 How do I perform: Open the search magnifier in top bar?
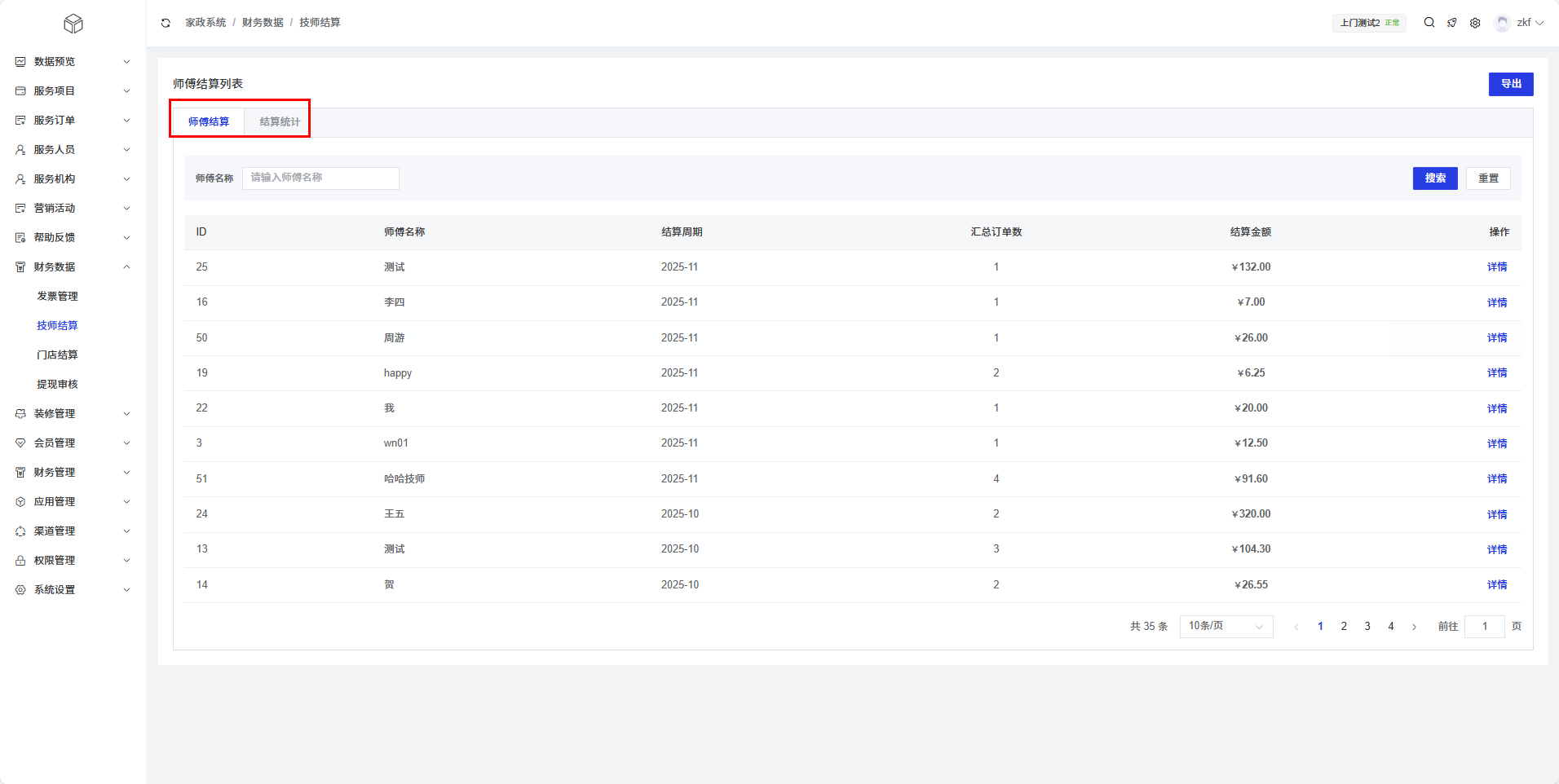coord(1429,23)
